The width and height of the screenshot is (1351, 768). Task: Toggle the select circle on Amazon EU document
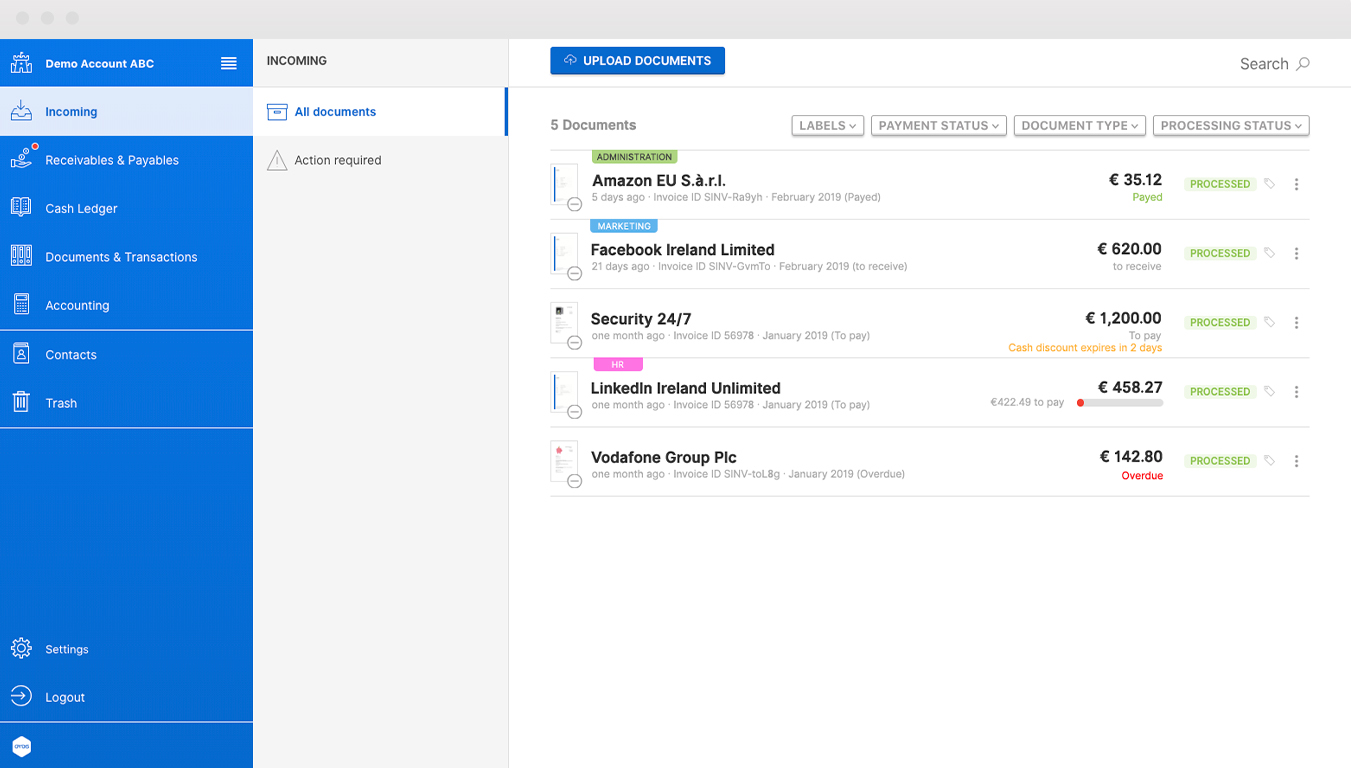pyautogui.click(x=574, y=205)
